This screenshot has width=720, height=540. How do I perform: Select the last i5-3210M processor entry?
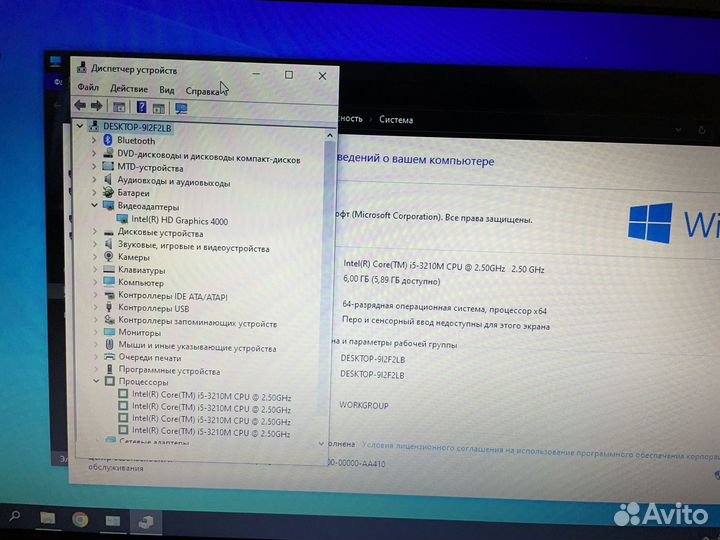pyautogui.click(x=211, y=432)
